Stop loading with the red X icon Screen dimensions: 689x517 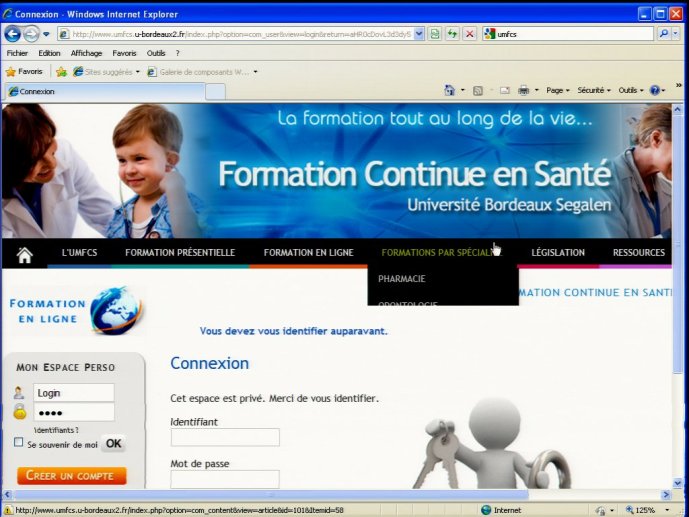click(x=470, y=34)
